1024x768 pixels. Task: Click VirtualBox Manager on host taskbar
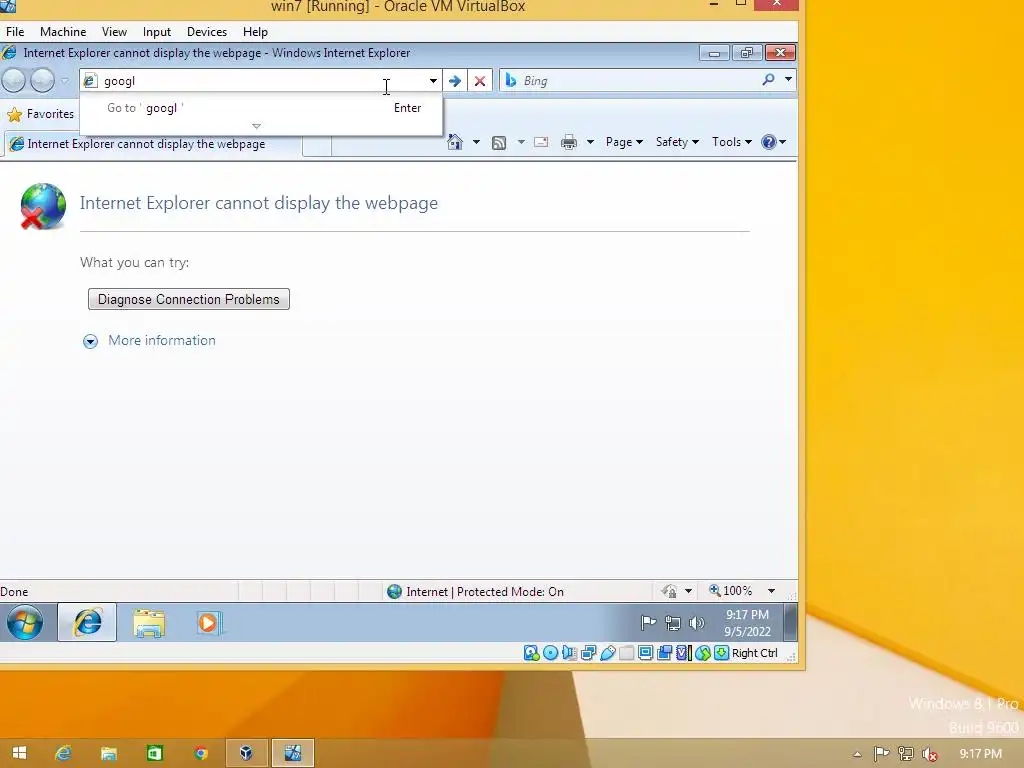coord(246,753)
